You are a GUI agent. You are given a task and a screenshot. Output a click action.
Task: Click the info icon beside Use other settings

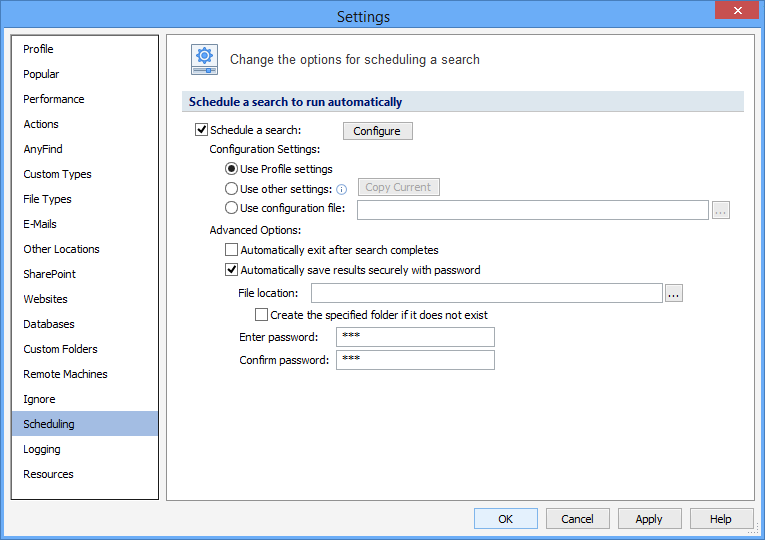tap(341, 189)
